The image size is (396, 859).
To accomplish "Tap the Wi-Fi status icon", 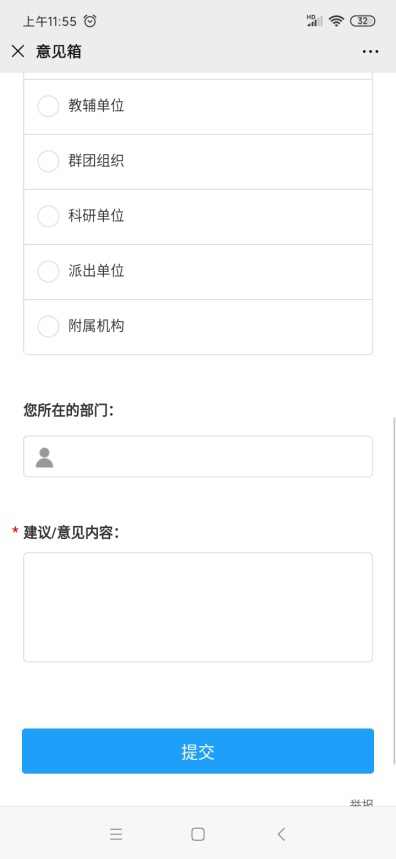I will coord(336,21).
